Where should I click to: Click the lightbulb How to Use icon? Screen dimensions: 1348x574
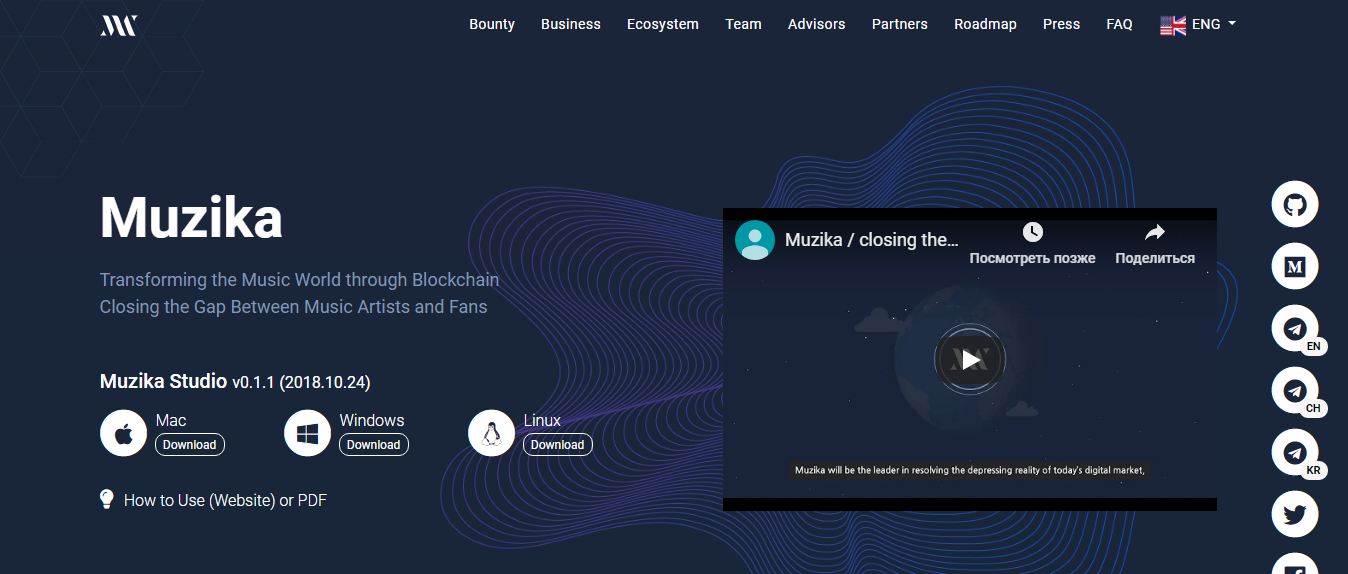107,499
